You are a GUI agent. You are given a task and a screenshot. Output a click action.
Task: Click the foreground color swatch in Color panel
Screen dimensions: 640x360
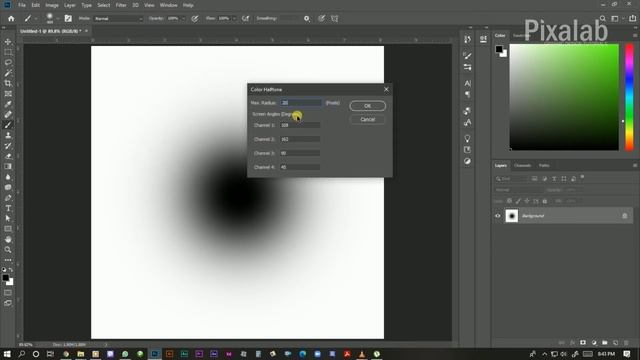(499, 49)
